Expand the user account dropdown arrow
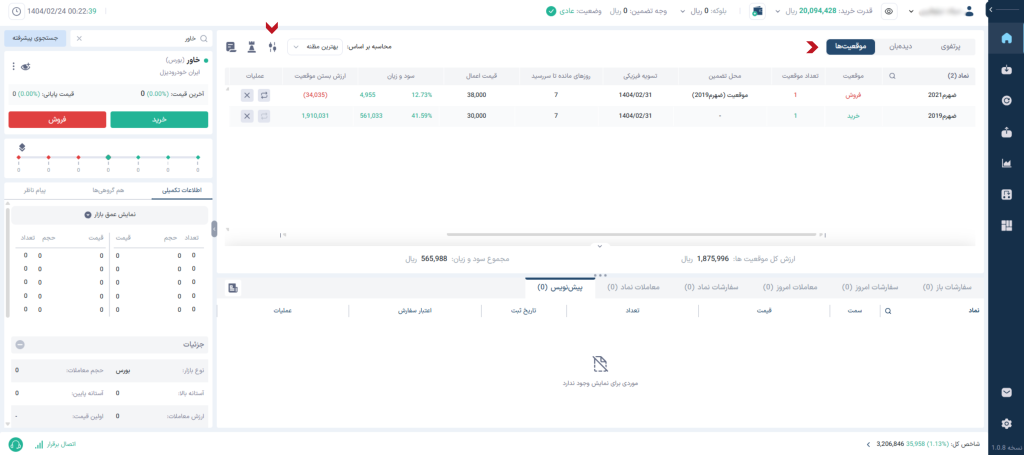 912,11
